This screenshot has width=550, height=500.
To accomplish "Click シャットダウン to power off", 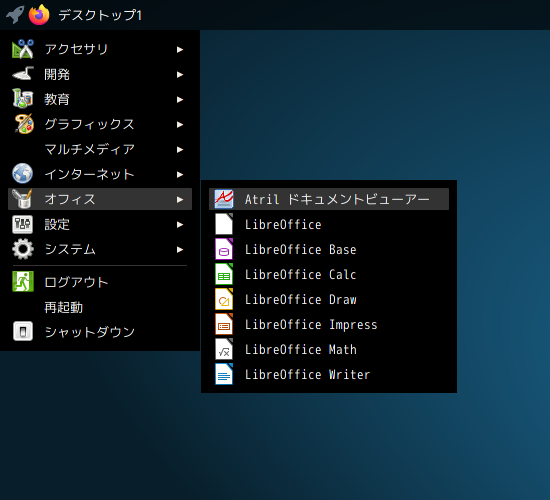I will tap(100, 332).
